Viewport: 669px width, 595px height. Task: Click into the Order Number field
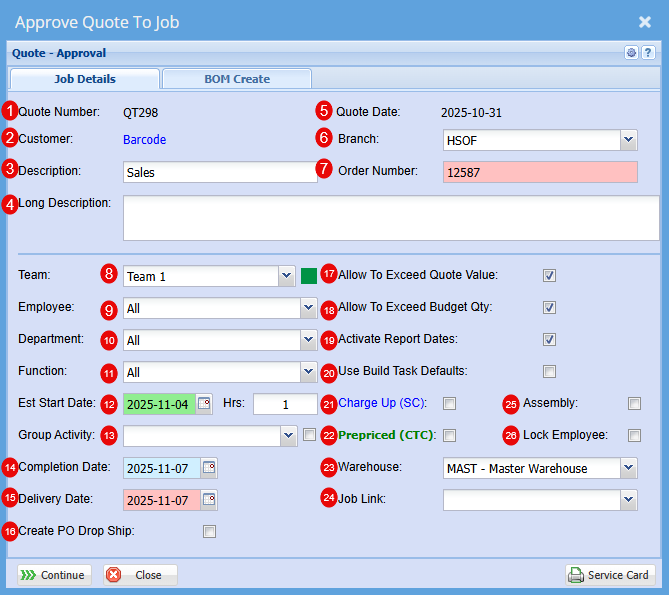540,172
